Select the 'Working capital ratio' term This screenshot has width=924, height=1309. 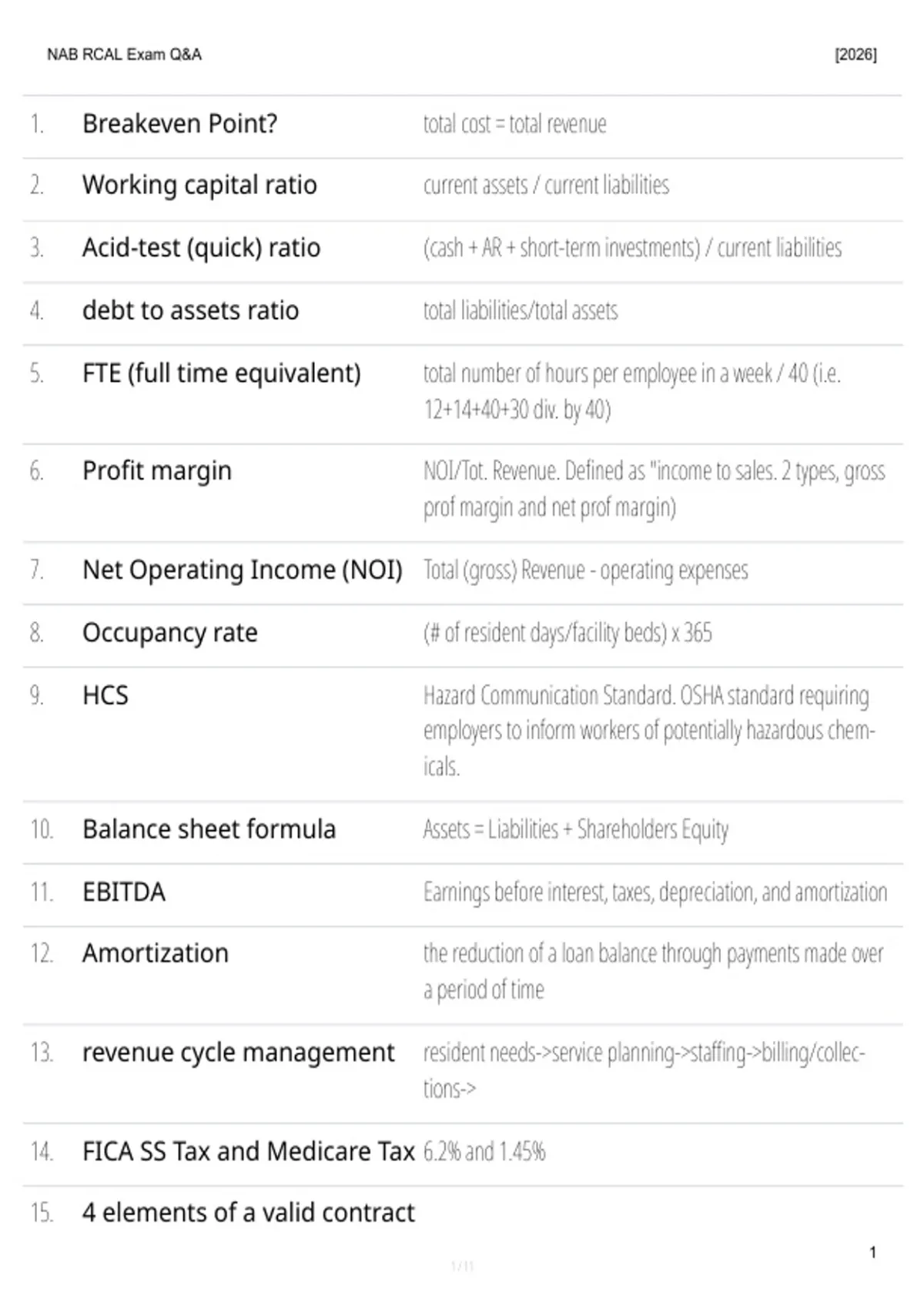[199, 186]
